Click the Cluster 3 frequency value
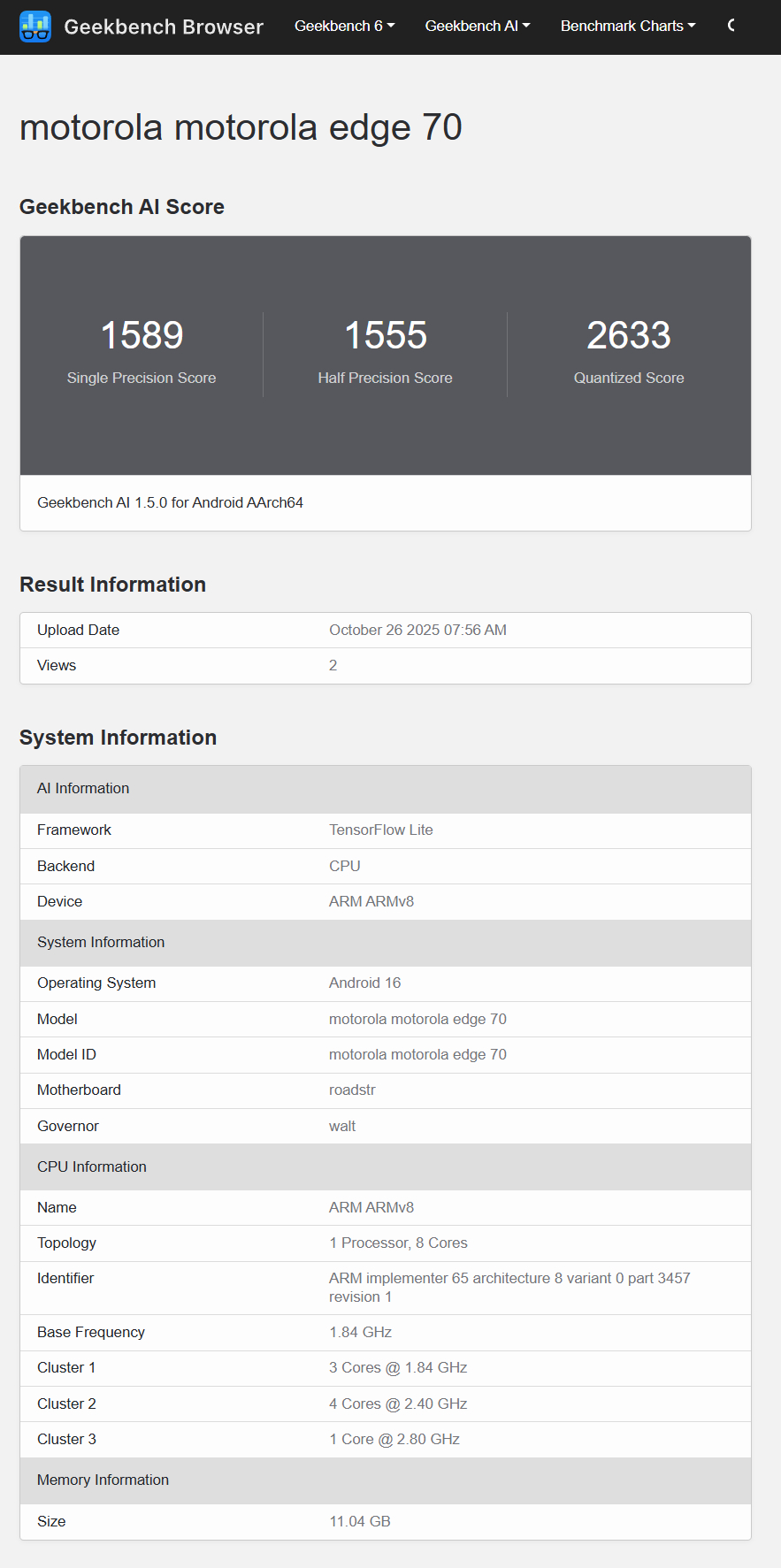Image resolution: width=781 pixels, height=1568 pixels. [x=394, y=1439]
